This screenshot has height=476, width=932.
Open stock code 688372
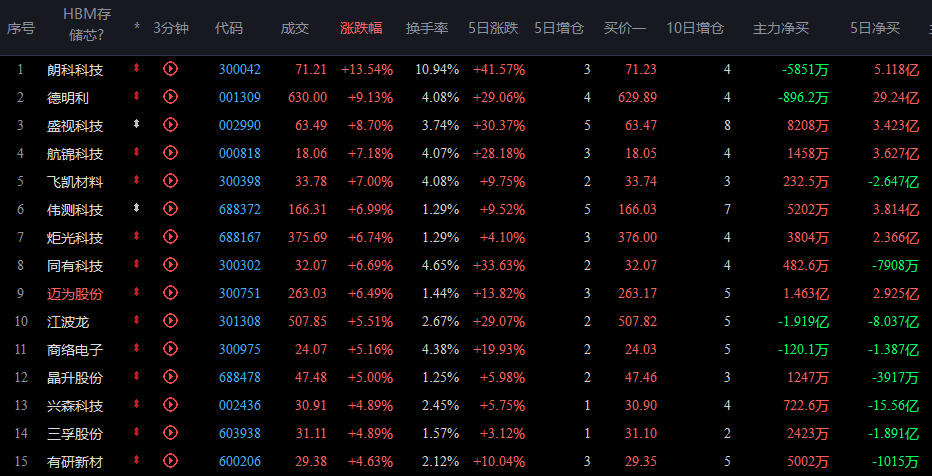pyautogui.click(x=240, y=209)
